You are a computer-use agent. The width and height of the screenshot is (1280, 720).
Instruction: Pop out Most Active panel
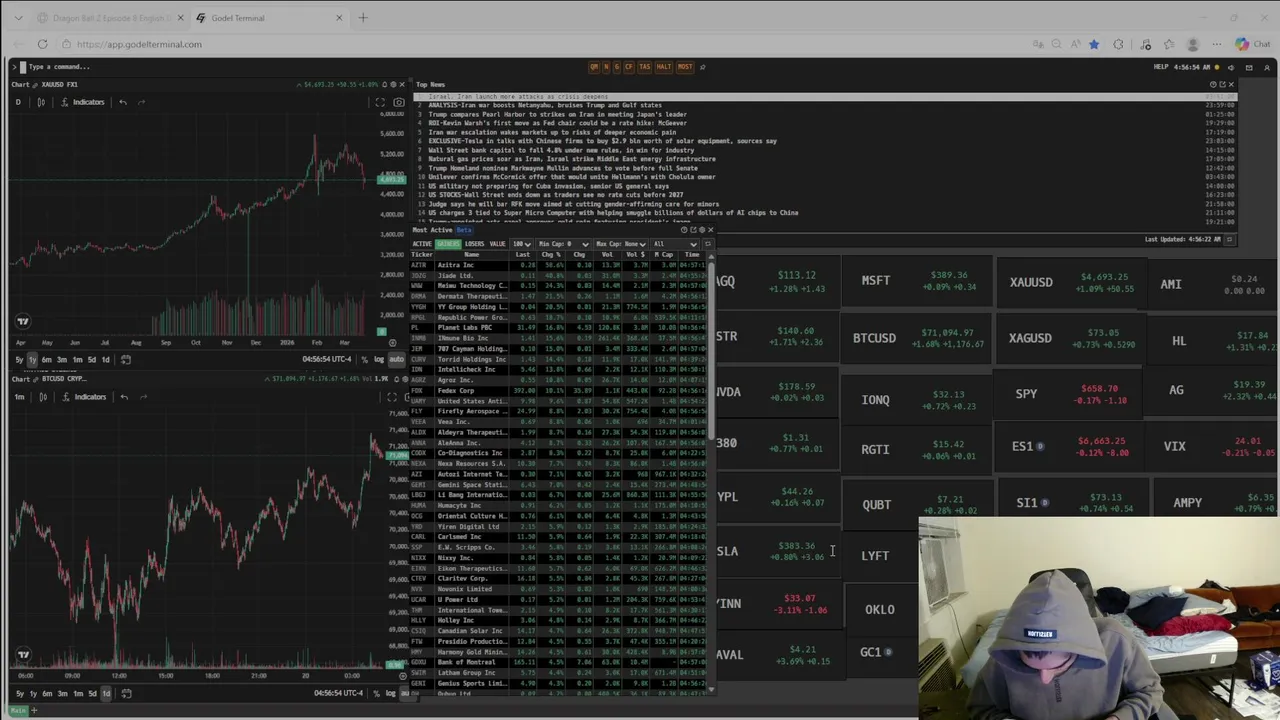694,230
